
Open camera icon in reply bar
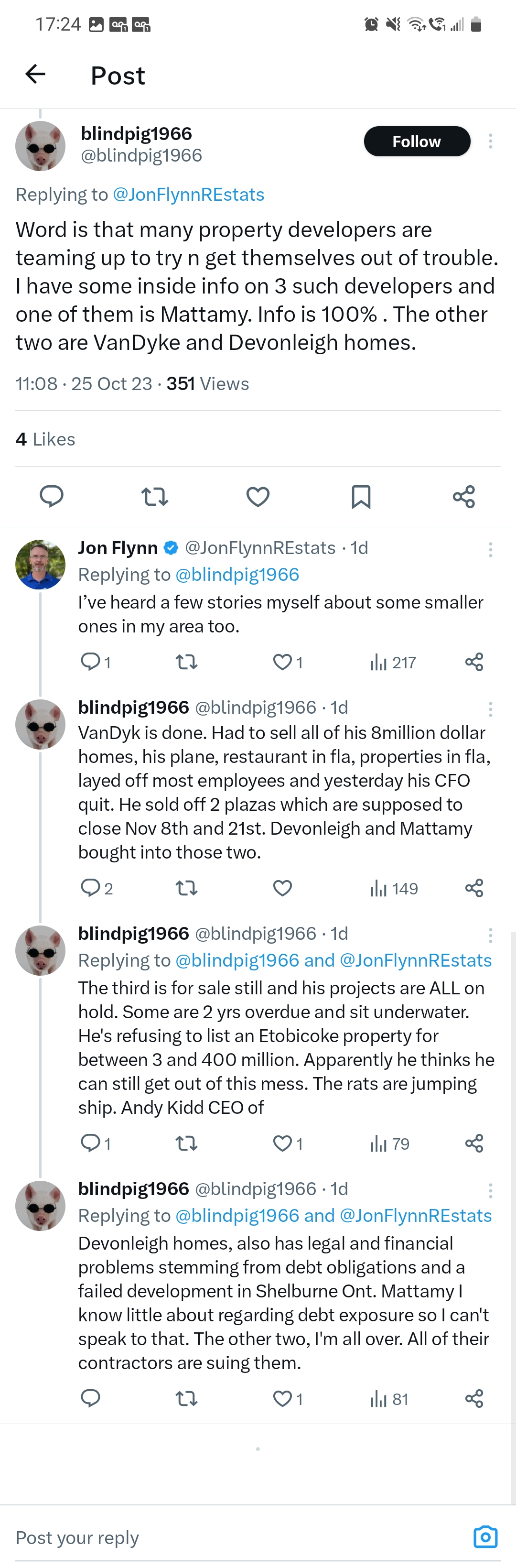point(485,1536)
